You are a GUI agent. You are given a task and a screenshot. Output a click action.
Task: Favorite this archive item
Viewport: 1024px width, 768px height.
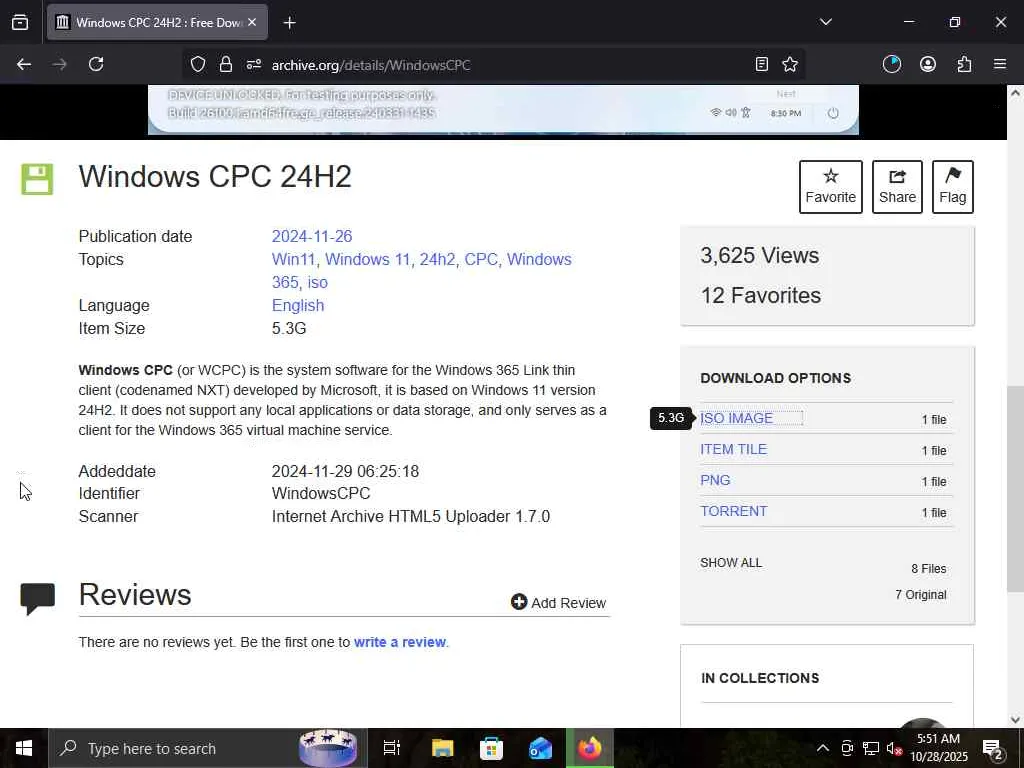tap(831, 187)
